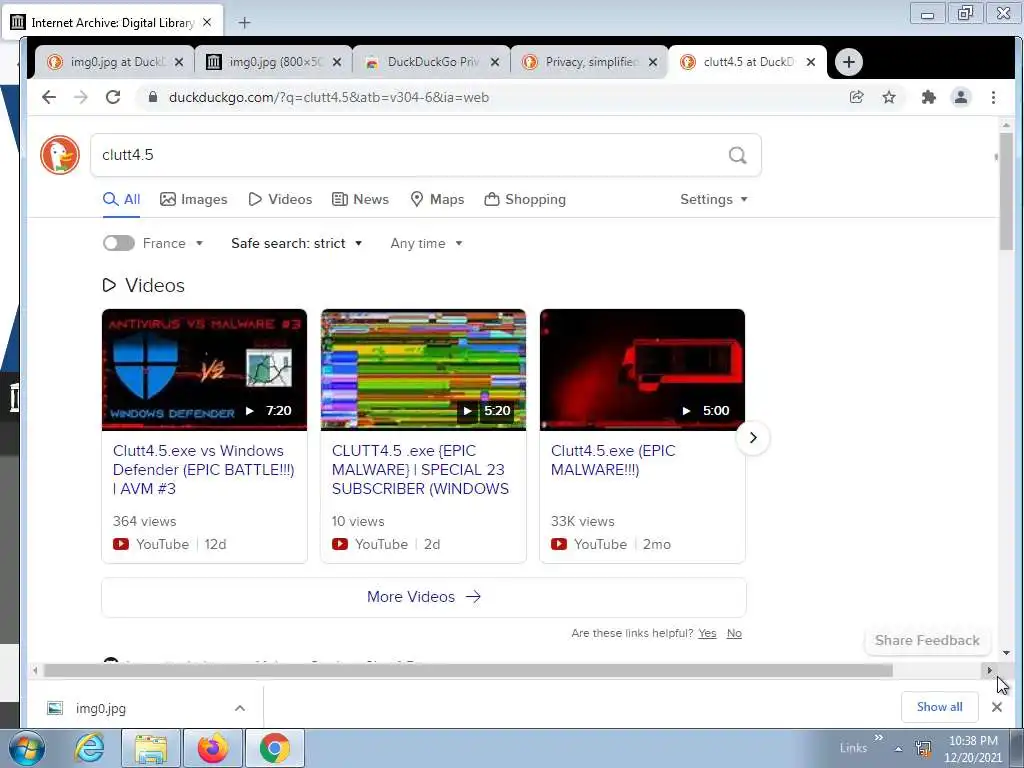The image size is (1024, 768).
Task: Answer No to links helpful
Action: [x=734, y=633]
